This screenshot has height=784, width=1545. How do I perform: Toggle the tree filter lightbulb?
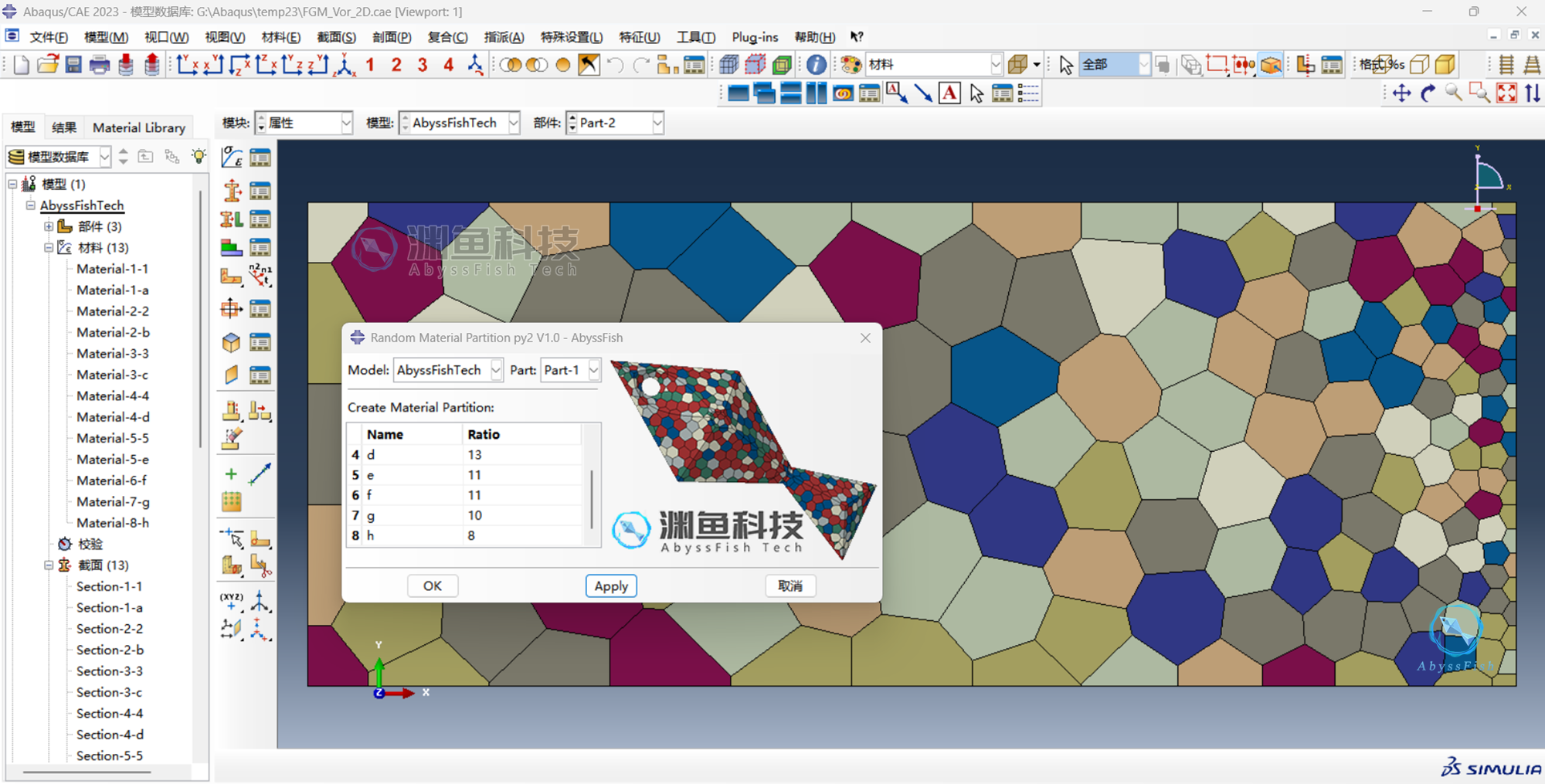coord(199,157)
